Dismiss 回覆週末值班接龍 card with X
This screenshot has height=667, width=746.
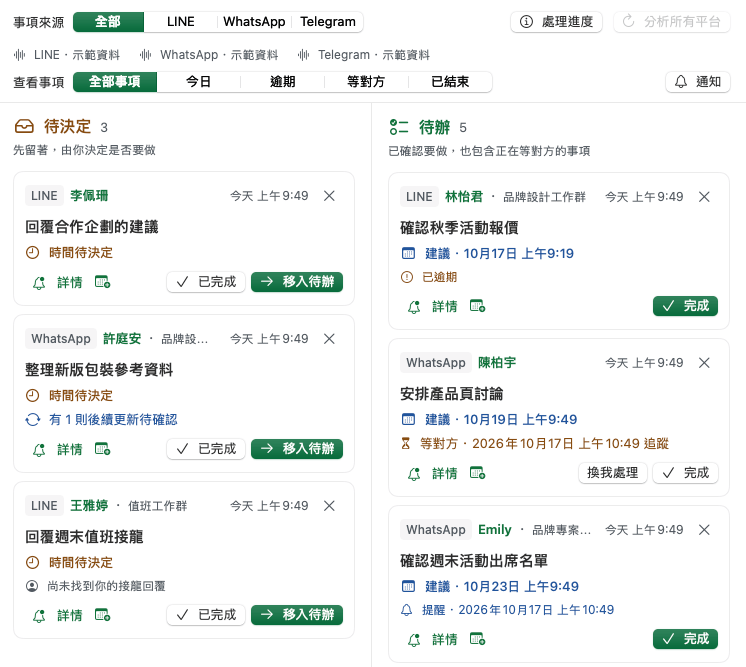(329, 506)
